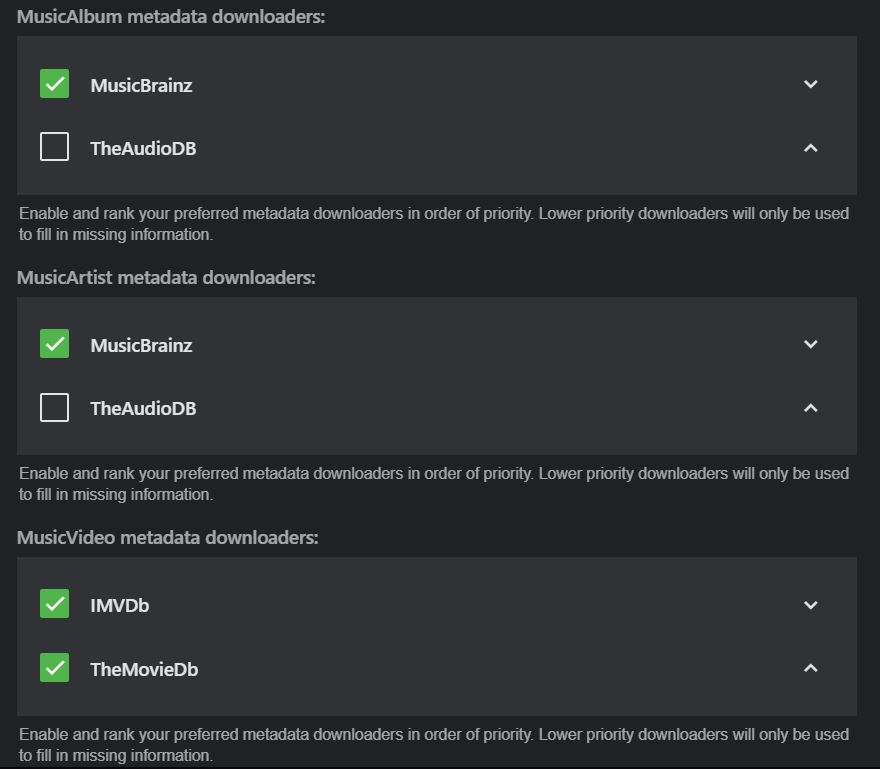Move TheAudioDB up in MusicArtist downloaders

coord(811,408)
